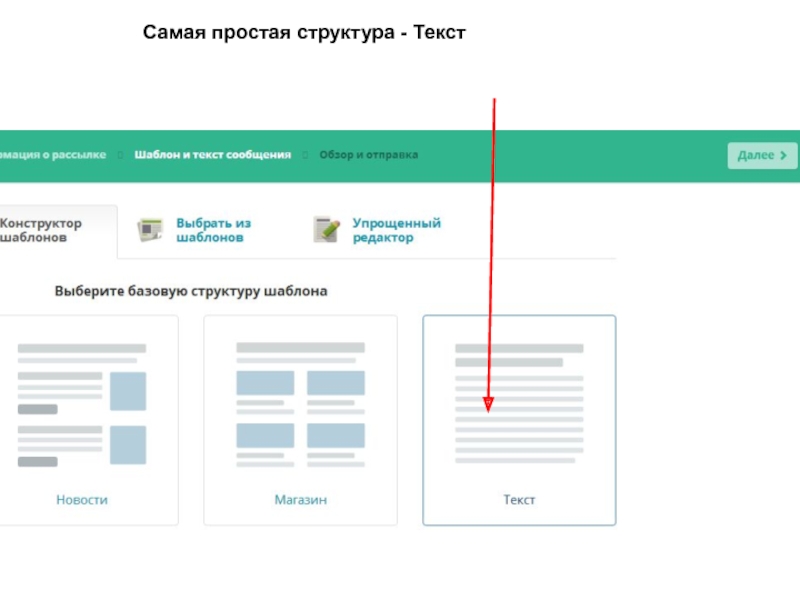The image size is (800, 600).
Task: Return to the информация о рассылке step
Action: click(53, 155)
